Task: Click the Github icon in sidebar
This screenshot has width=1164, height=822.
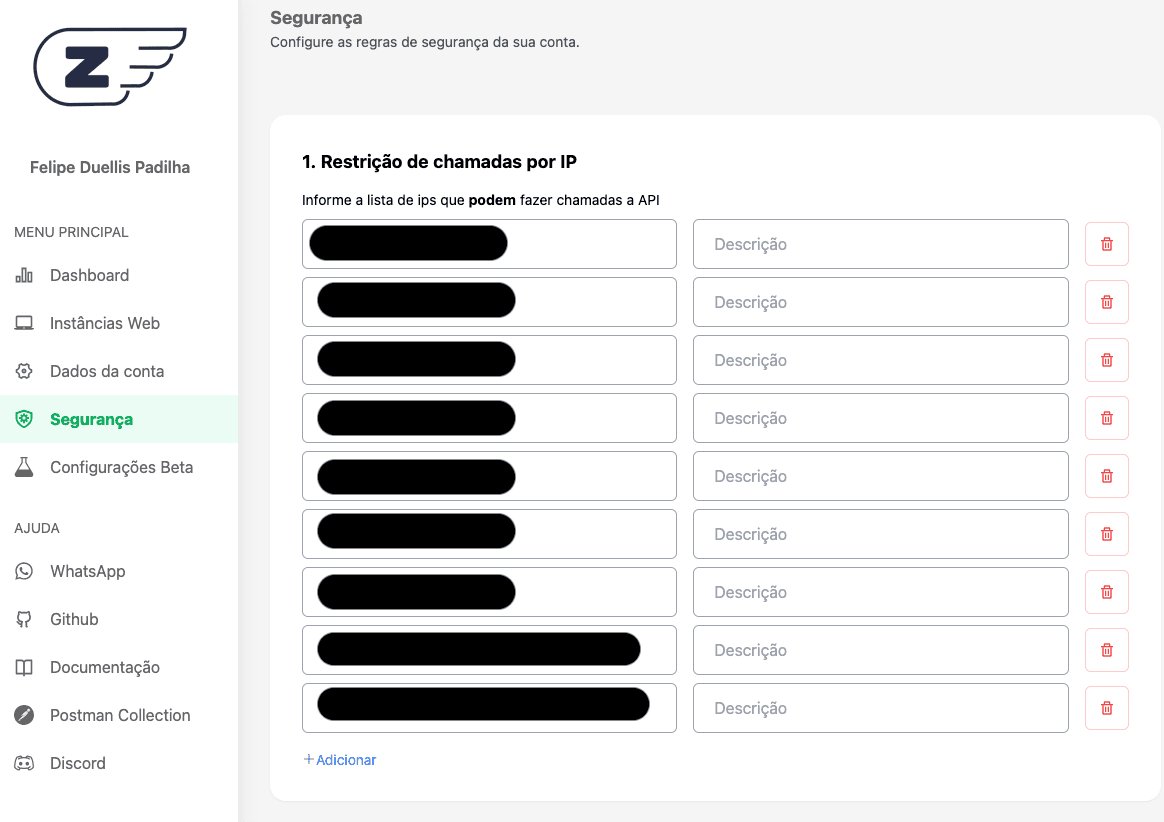Action: 24,619
